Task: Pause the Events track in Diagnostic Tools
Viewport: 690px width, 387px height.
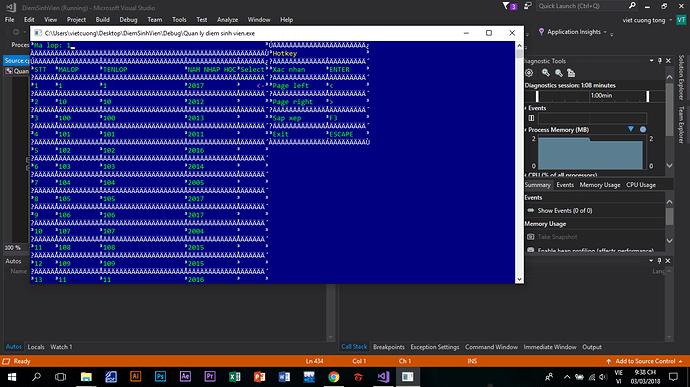Action: (x=531, y=118)
